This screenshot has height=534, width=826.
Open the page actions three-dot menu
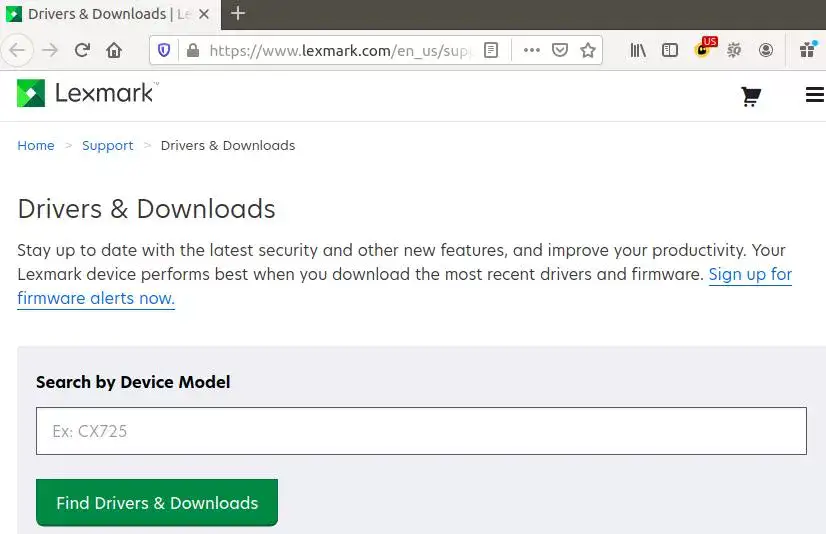coord(532,51)
